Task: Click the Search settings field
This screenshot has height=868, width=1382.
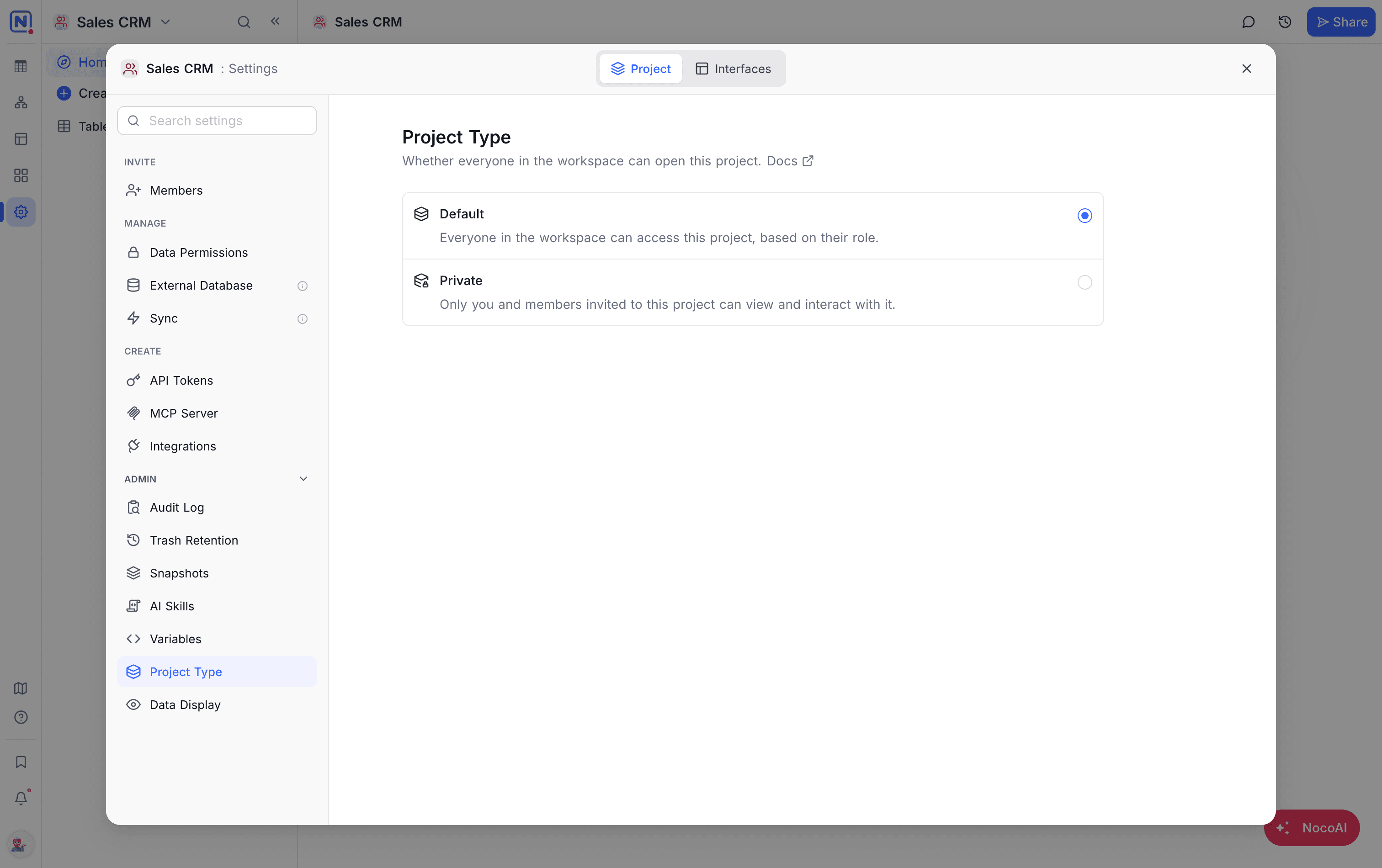Action: pyautogui.click(x=217, y=121)
